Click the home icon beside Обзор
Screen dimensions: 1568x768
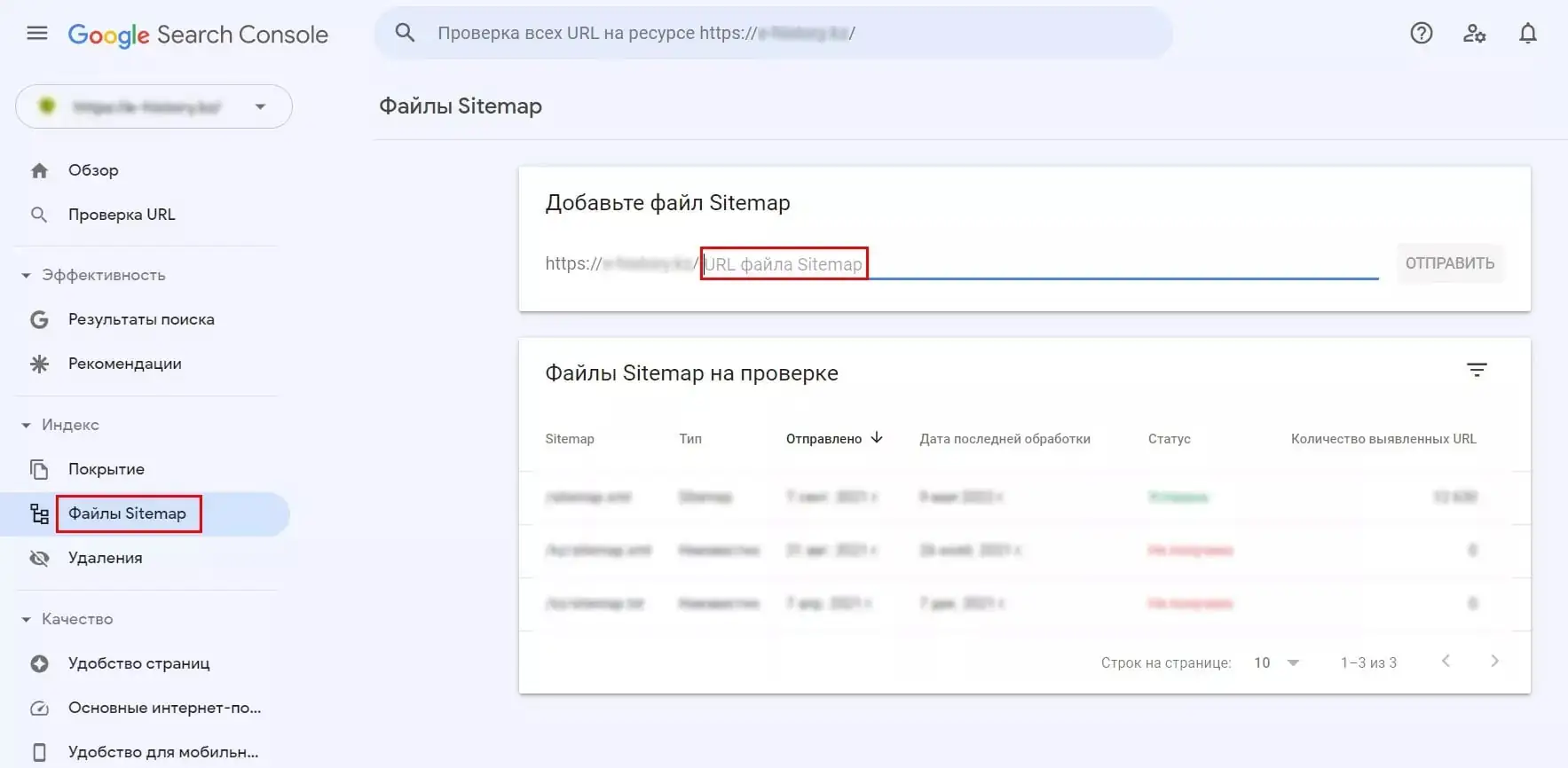click(x=39, y=170)
